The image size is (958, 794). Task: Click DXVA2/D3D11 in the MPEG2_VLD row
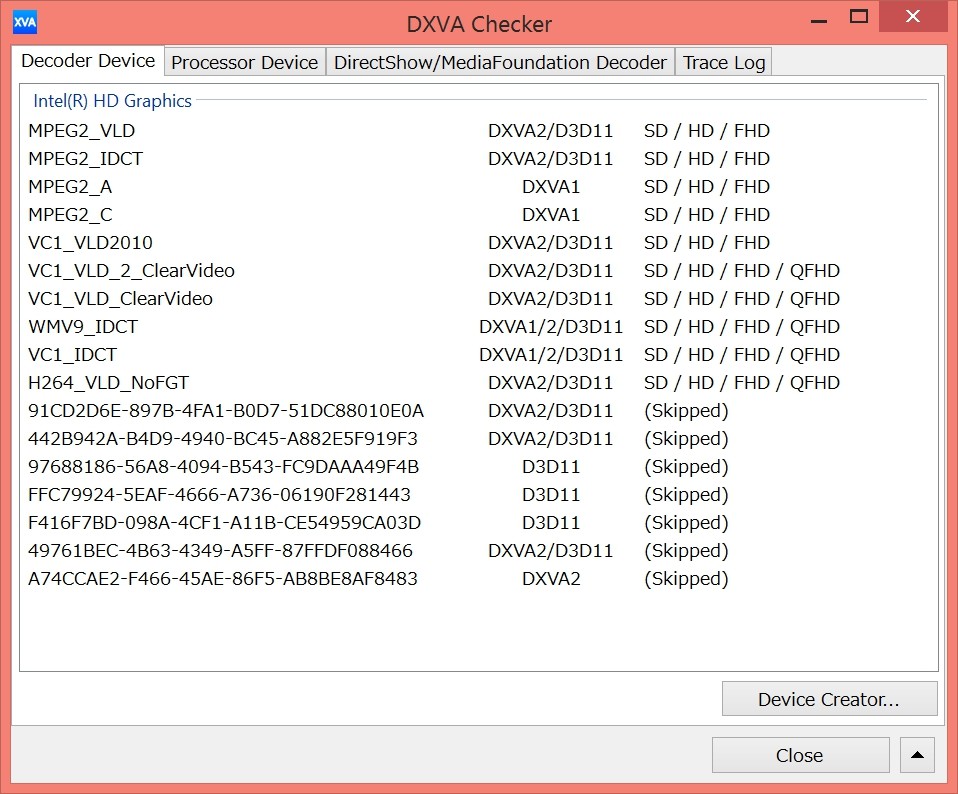550,131
